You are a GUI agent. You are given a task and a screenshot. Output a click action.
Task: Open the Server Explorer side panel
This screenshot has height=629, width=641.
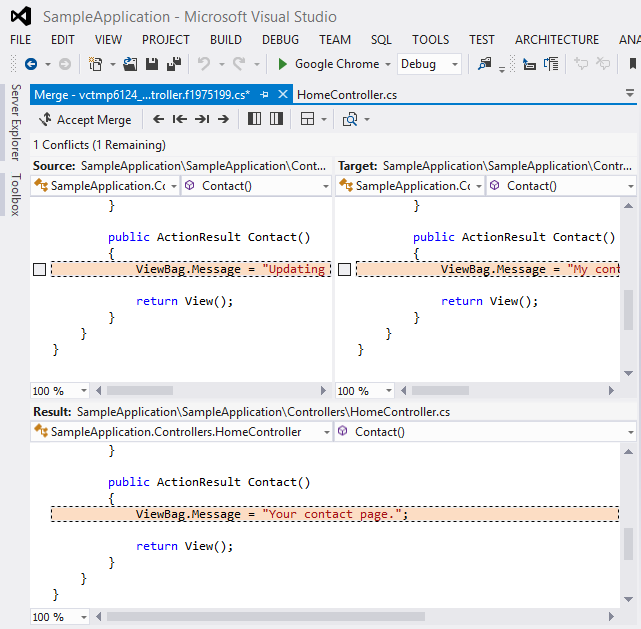pyautogui.click(x=16, y=122)
